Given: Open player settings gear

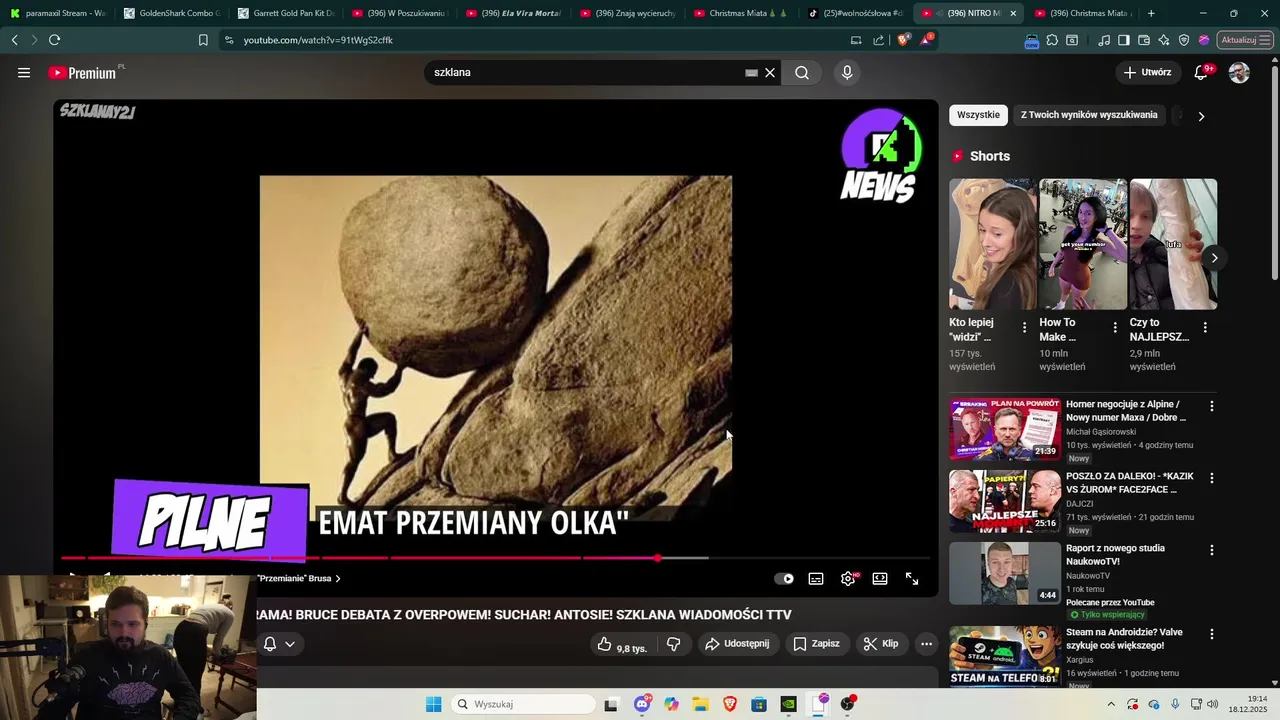Looking at the screenshot, I should (848, 578).
